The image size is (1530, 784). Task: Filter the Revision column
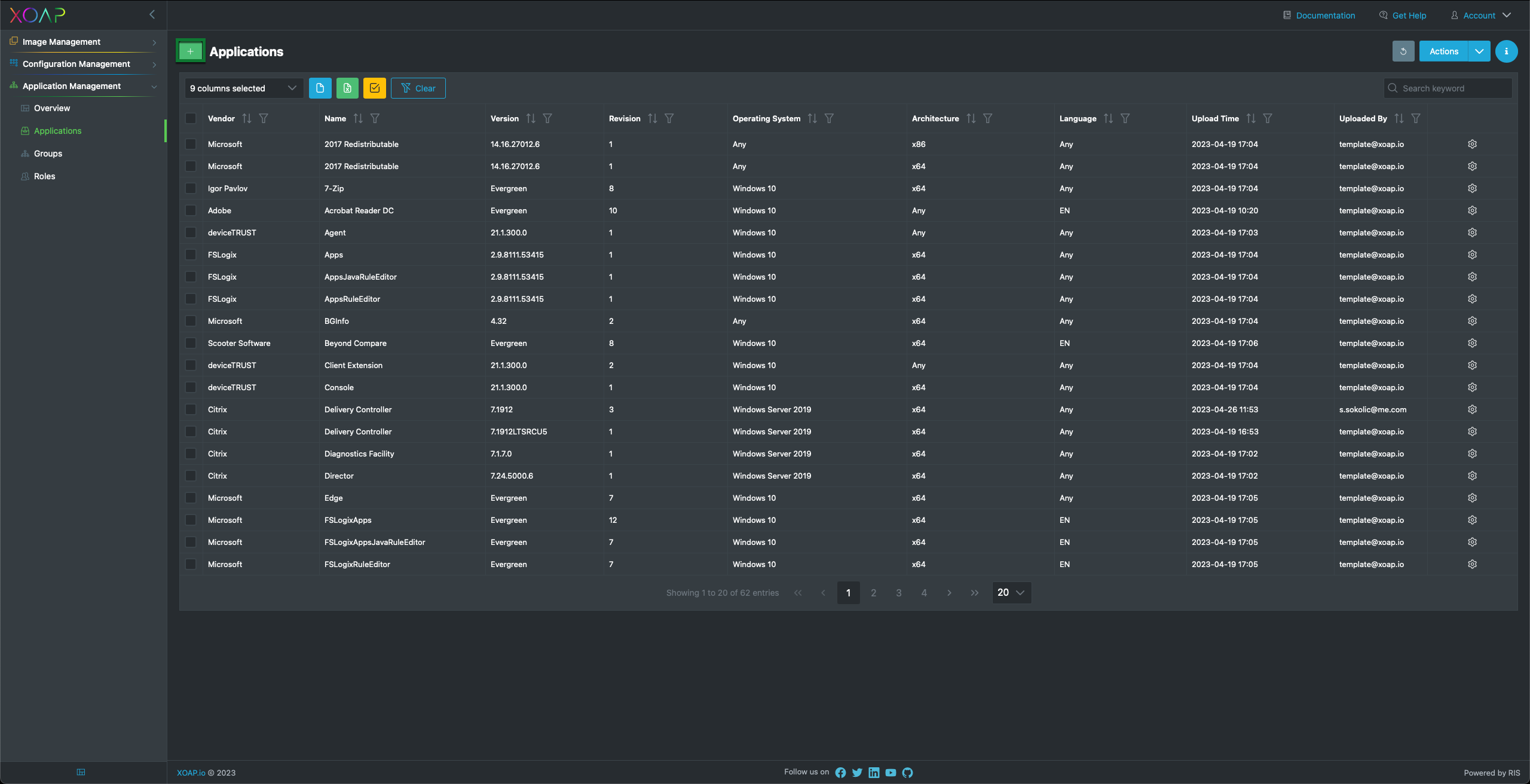(669, 118)
